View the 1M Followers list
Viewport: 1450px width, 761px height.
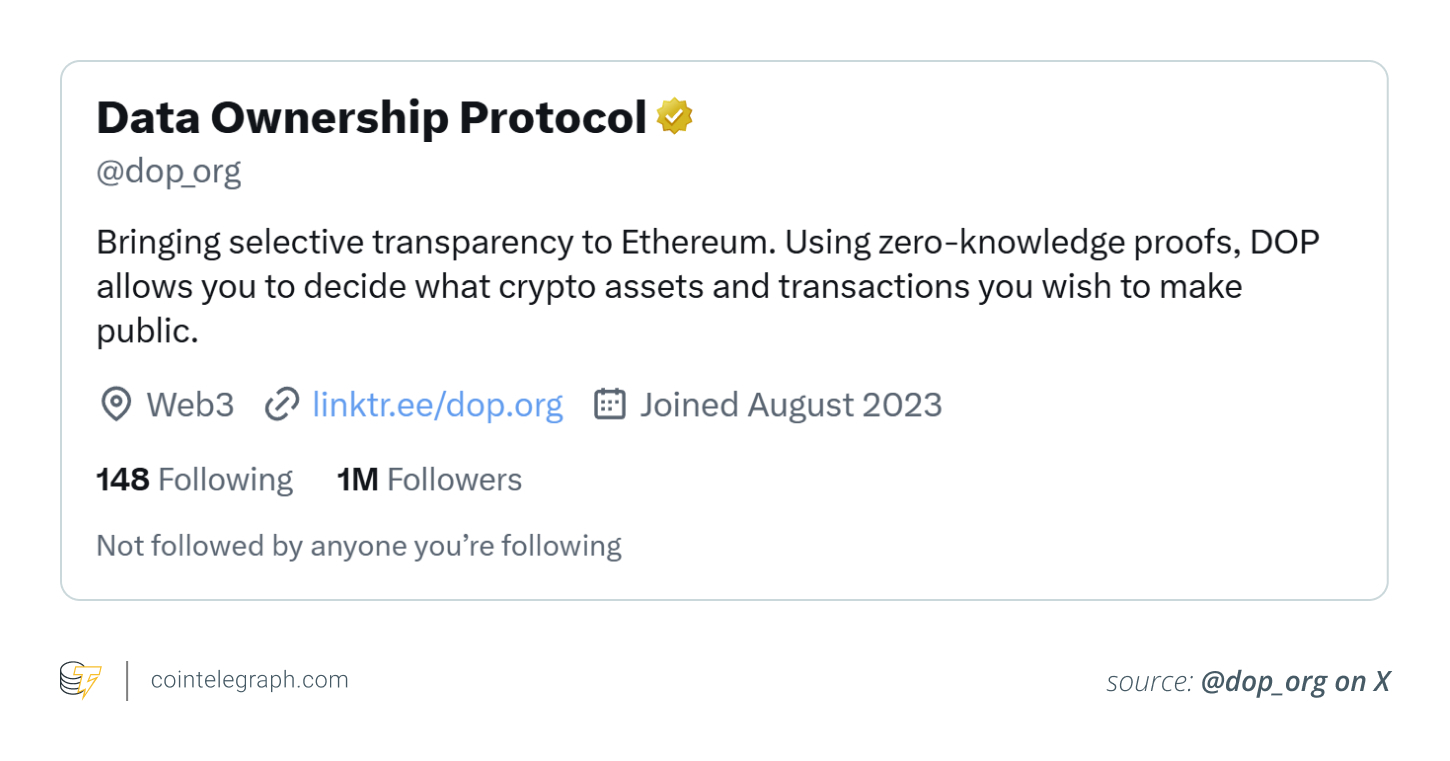click(430, 480)
